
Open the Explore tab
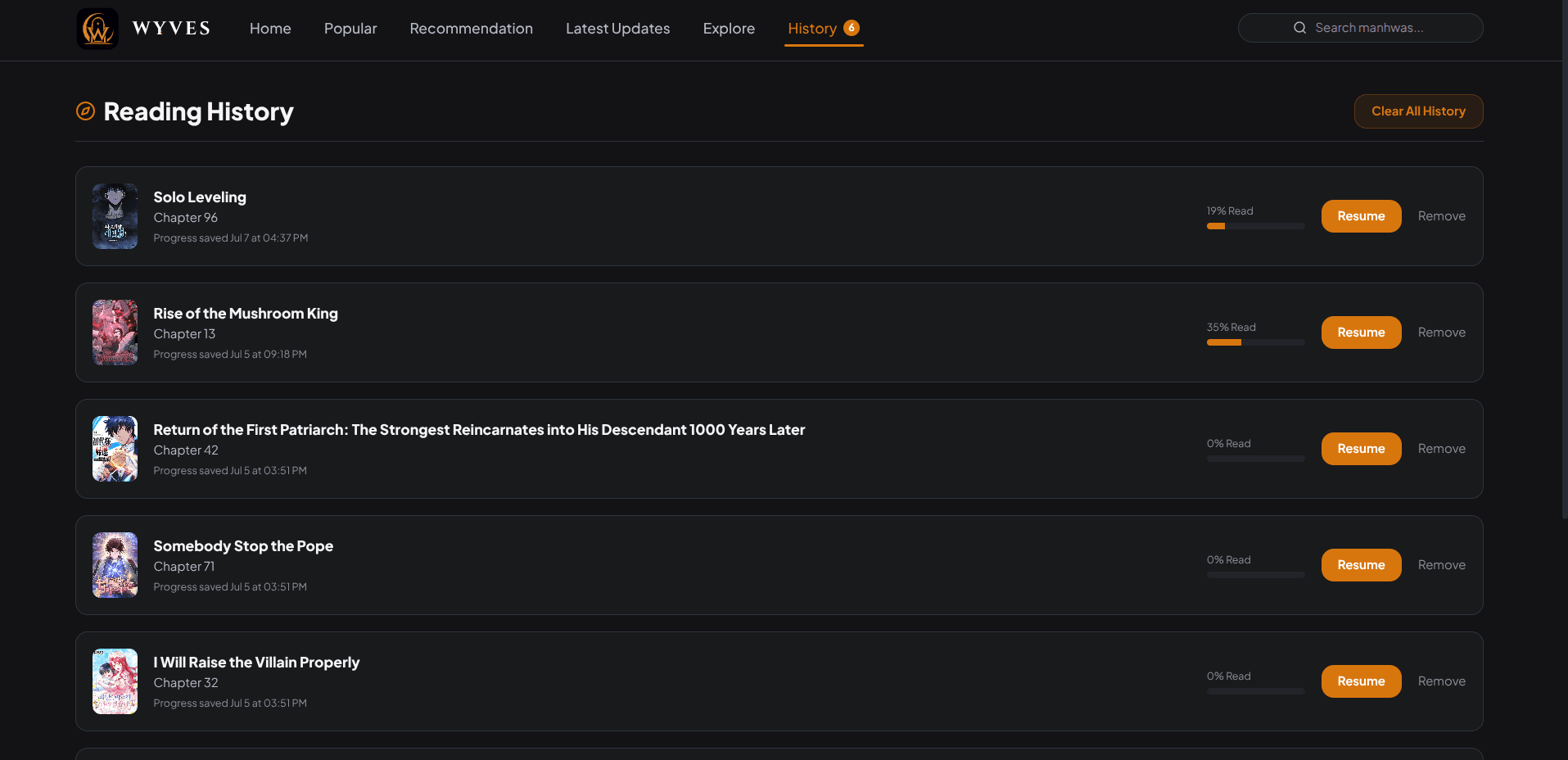point(729,29)
